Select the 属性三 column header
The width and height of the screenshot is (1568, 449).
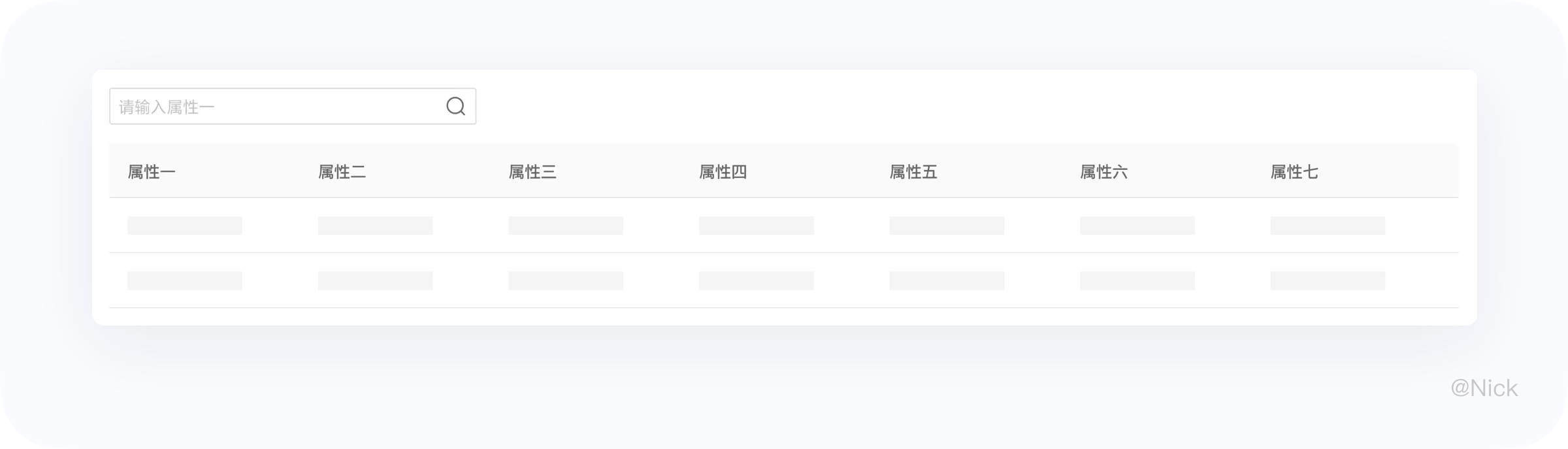[x=532, y=172]
